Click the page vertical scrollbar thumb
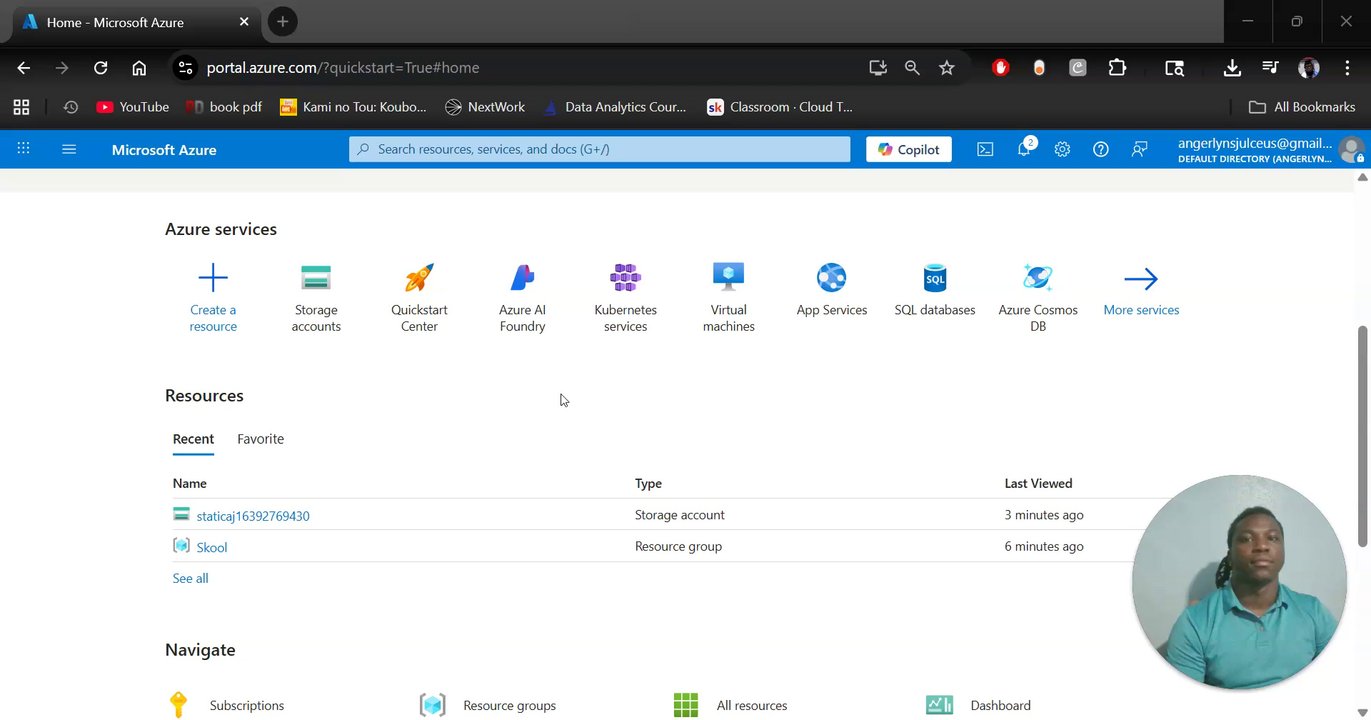The image size is (1371, 720). 1362,436
